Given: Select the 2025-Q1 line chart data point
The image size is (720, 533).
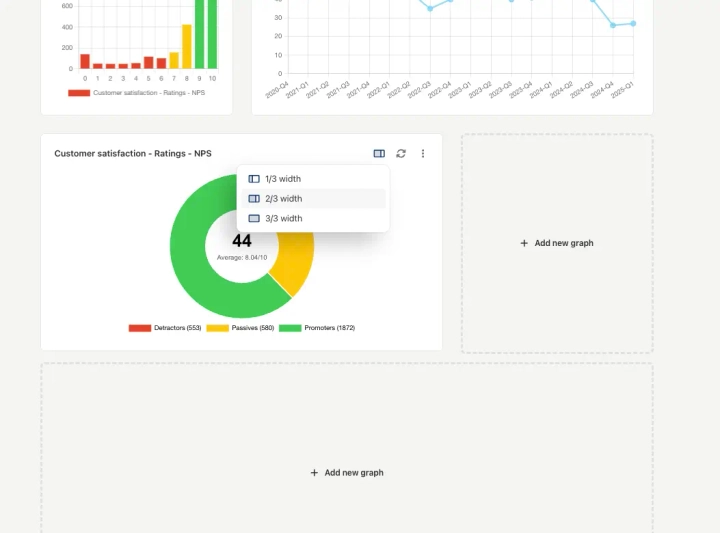Looking at the screenshot, I should [x=633, y=23].
